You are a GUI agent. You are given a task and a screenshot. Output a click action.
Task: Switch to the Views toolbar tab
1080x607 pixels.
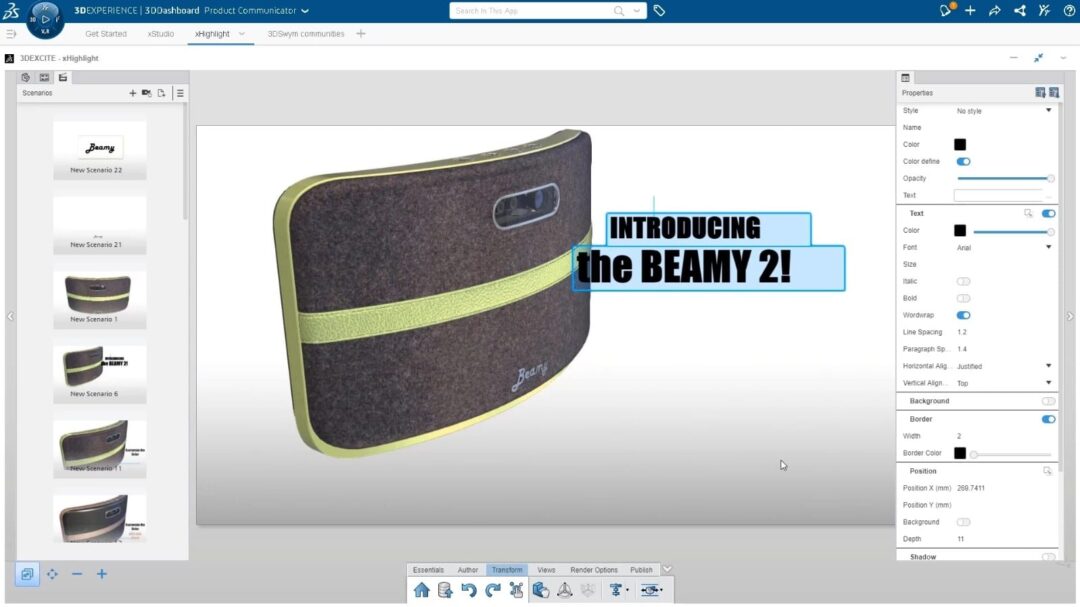click(546, 570)
